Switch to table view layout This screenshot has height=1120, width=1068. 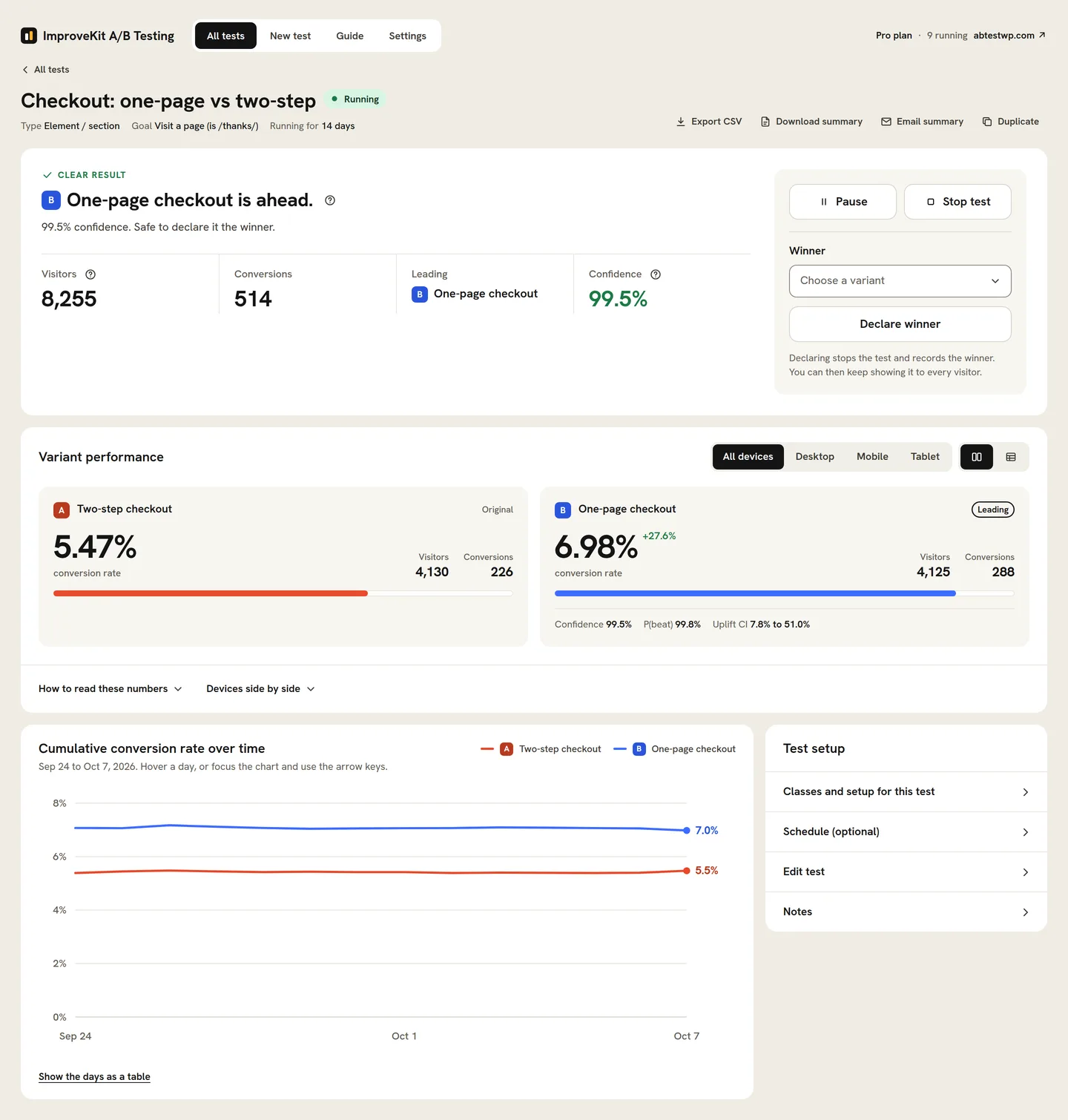(1011, 457)
